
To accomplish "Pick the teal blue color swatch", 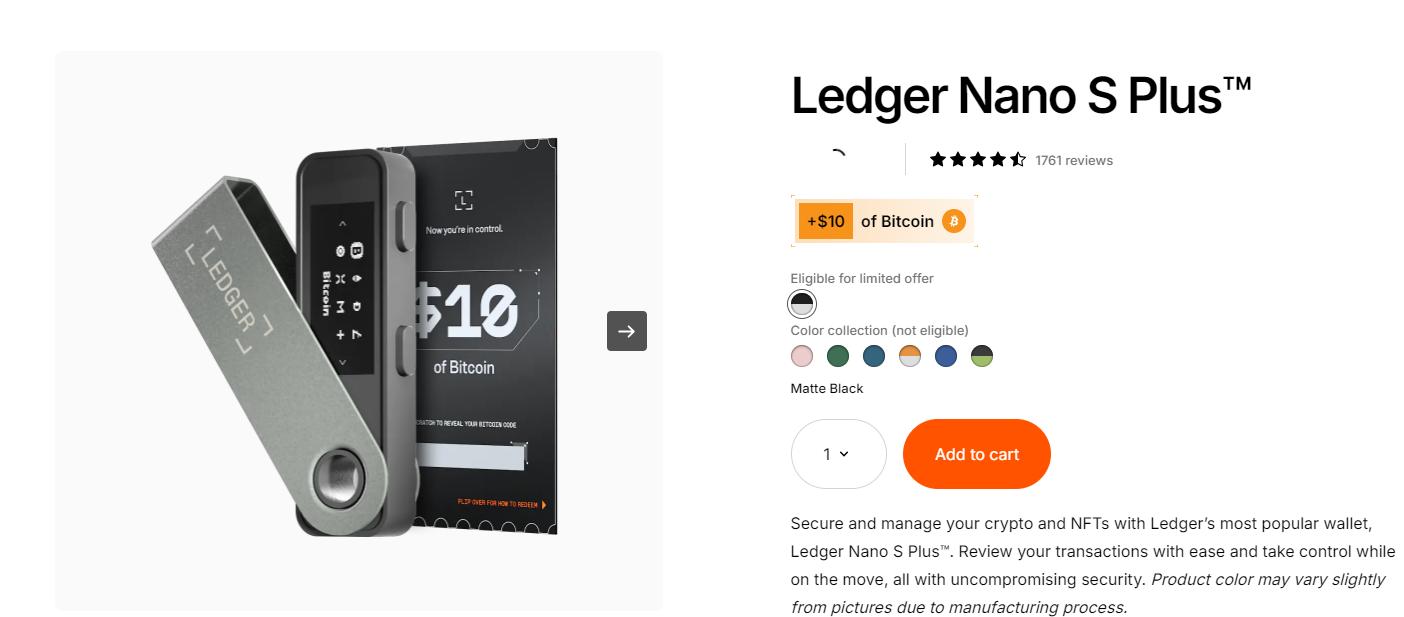I will 874,356.
